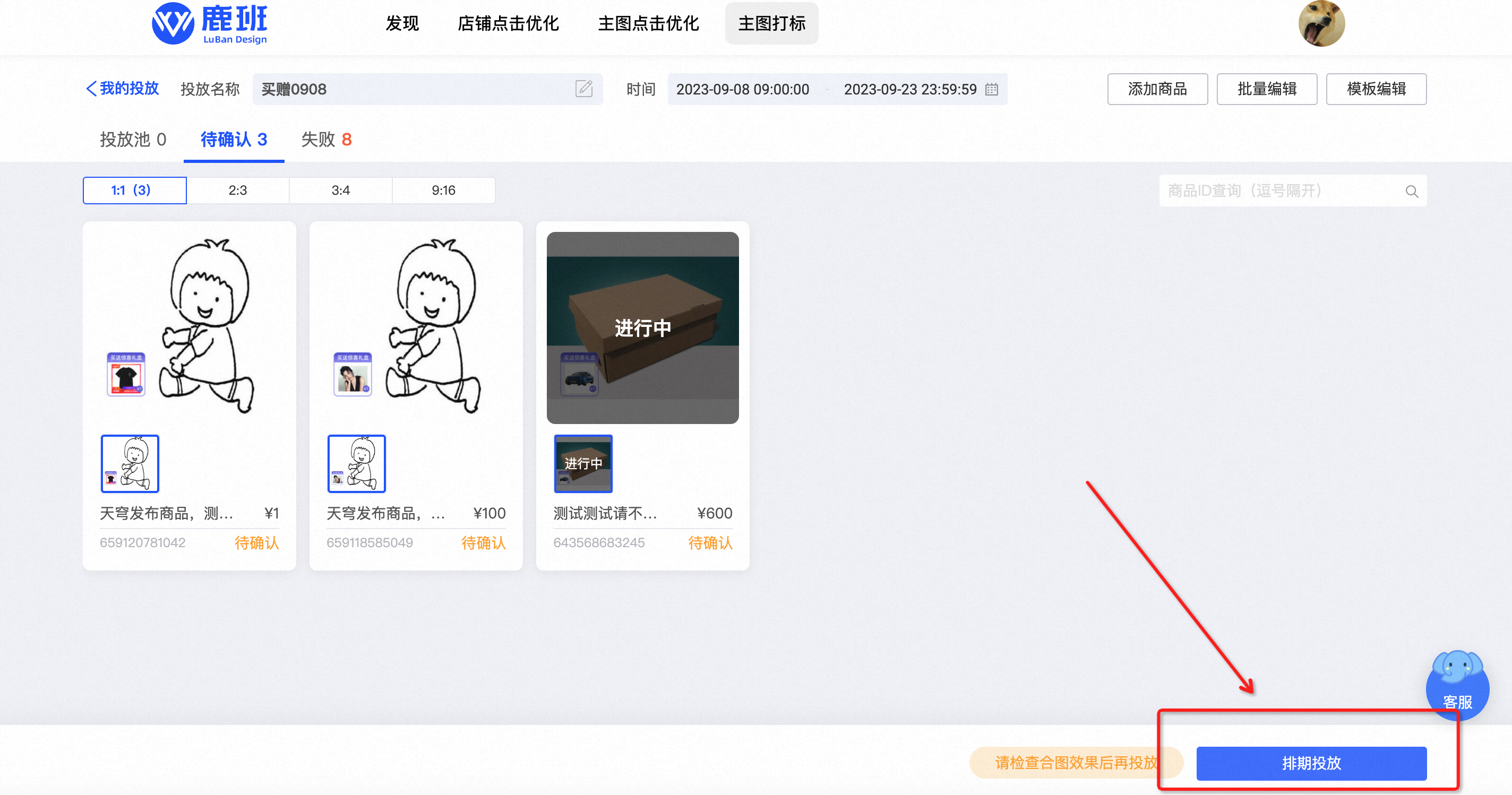This screenshot has width=1512, height=795.
Task: Focus the 商品ID查询 search field
Action: coord(1293,191)
